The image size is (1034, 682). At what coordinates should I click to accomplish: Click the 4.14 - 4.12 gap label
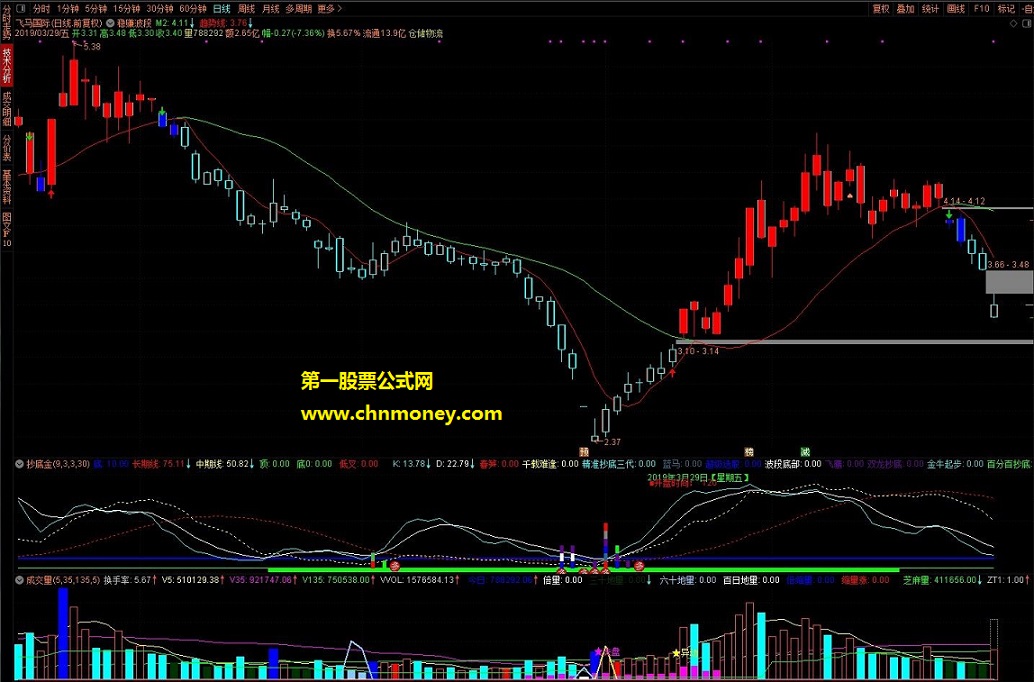tap(964, 201)
